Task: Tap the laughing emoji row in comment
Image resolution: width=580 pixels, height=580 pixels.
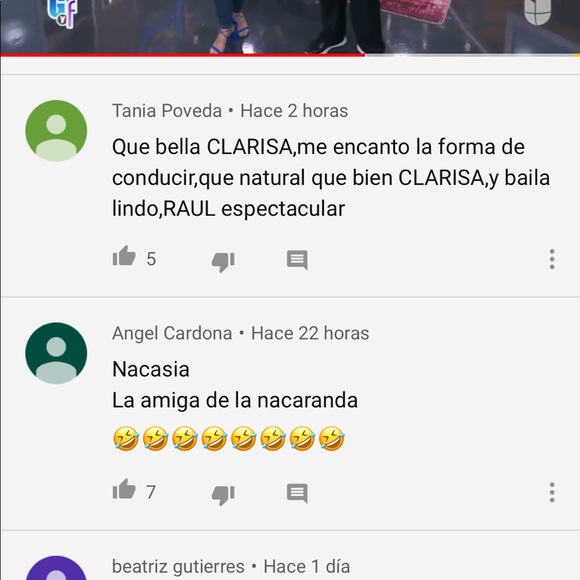Action: coord(229,439)
